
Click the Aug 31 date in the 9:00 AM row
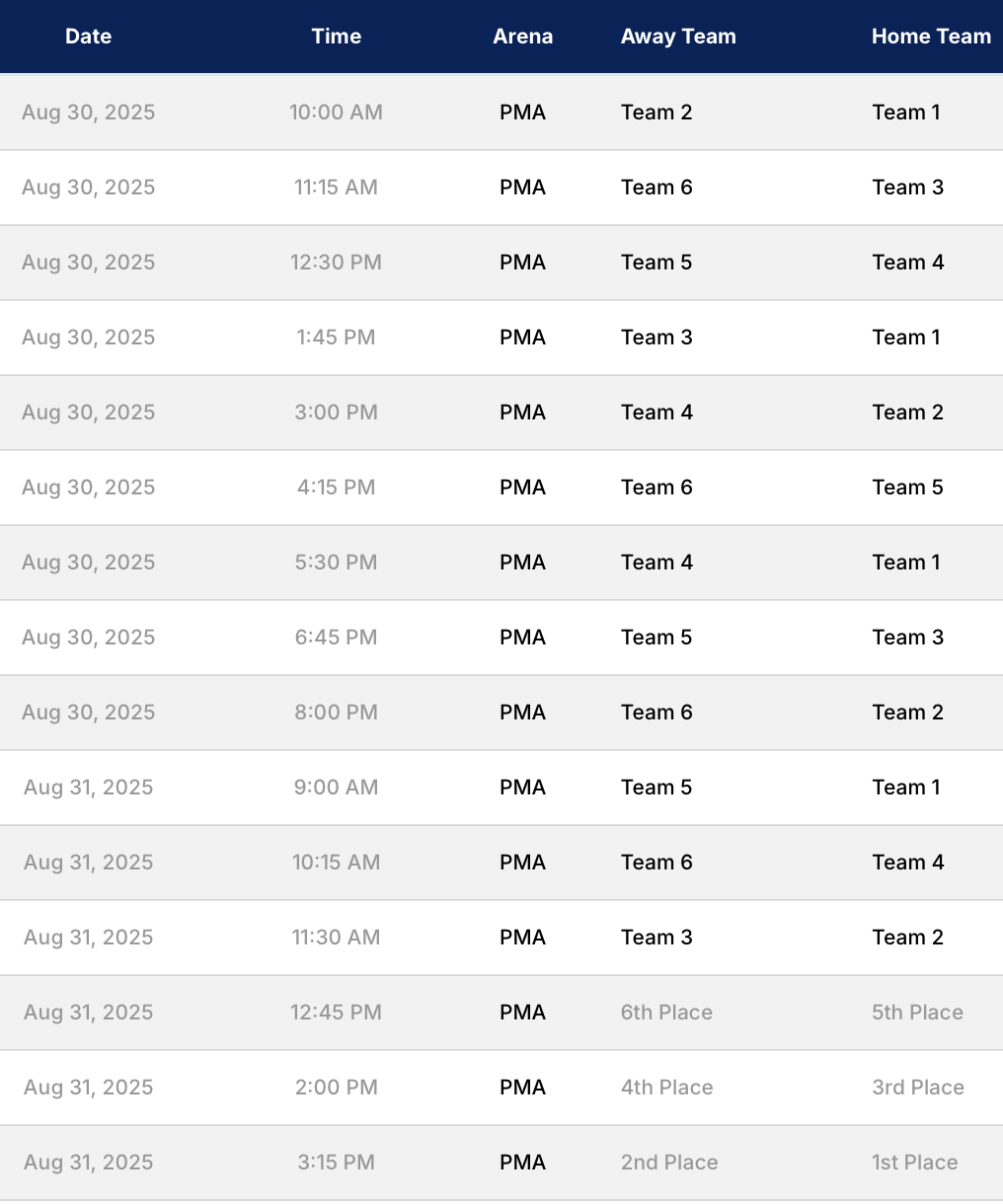coord(88,788)
